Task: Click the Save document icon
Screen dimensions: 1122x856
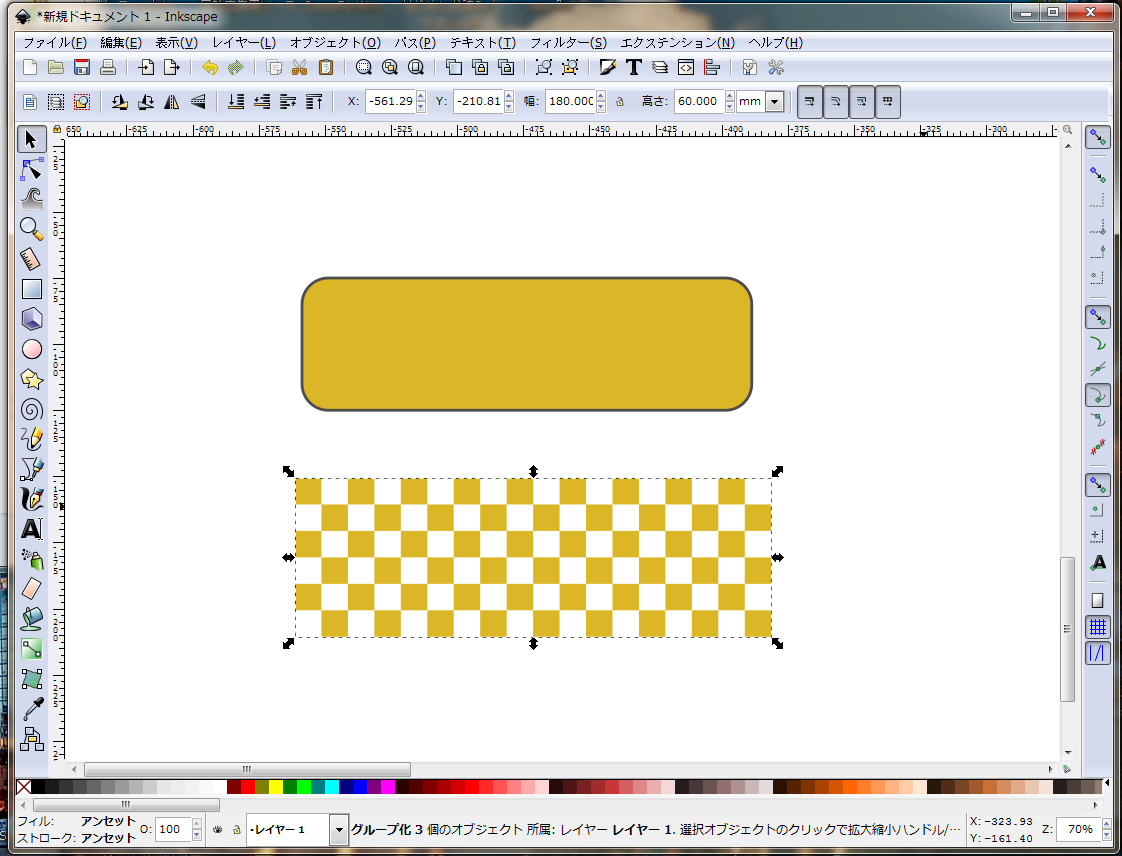Action: tap(82, 67)
